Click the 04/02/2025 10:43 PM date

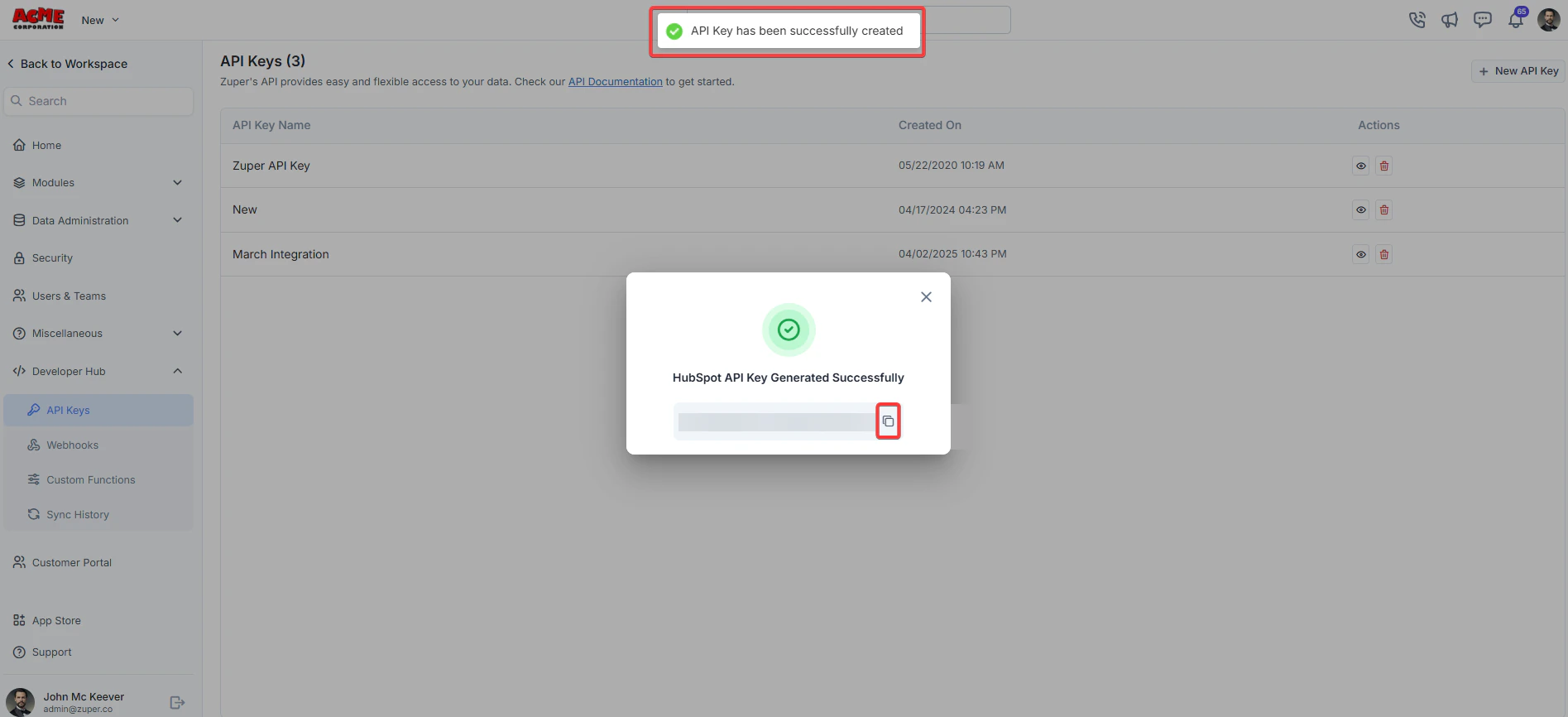point(952,254)
